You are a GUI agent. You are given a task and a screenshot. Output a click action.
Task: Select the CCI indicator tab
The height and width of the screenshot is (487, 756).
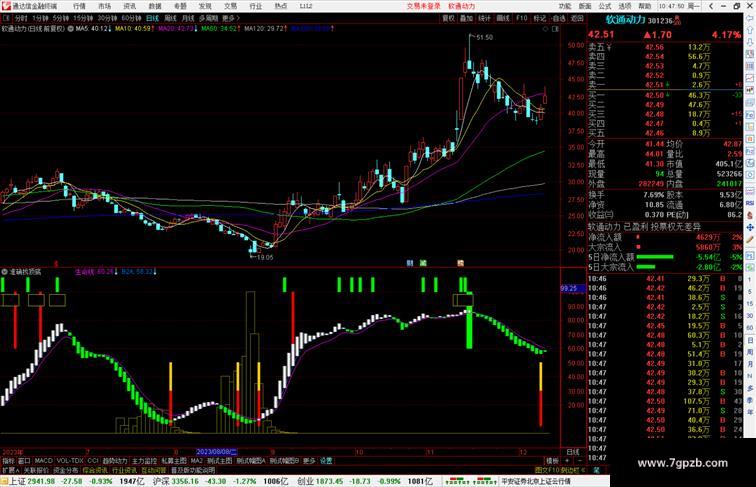pyautogui.click(x=93, y=461)
